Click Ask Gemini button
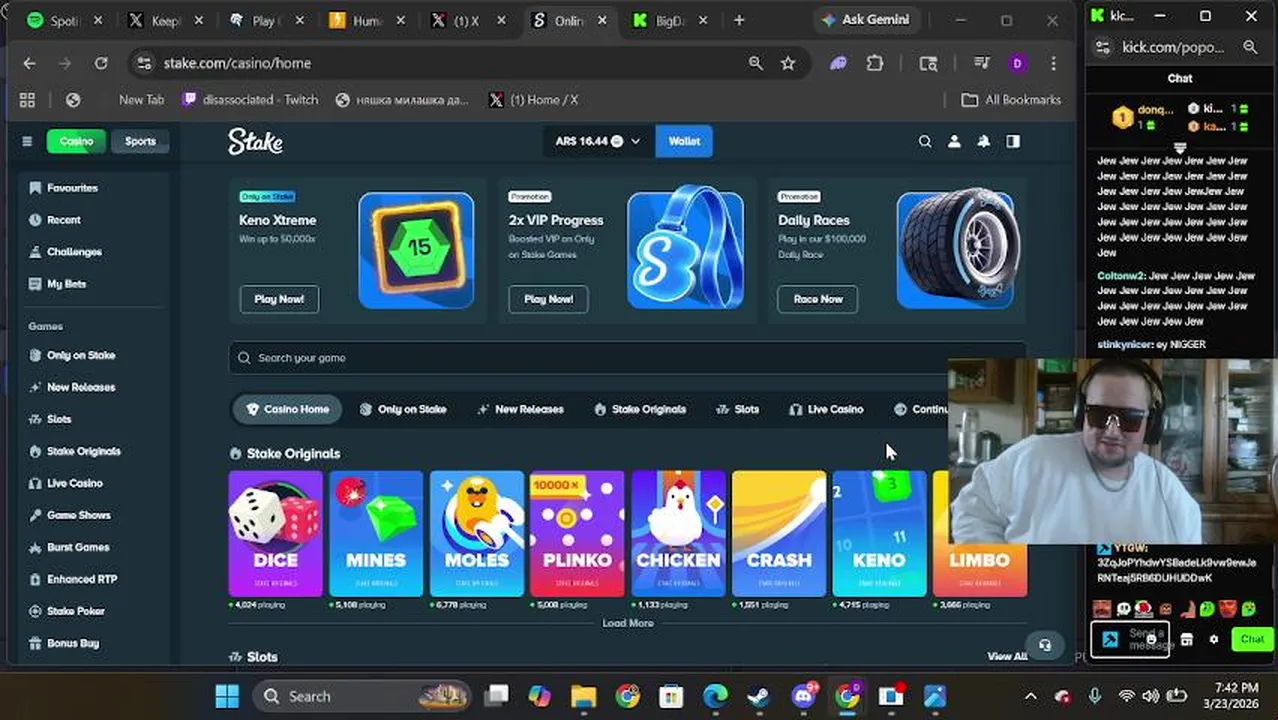This screenshot has height=720, width=1278. [x=865, y=19]
